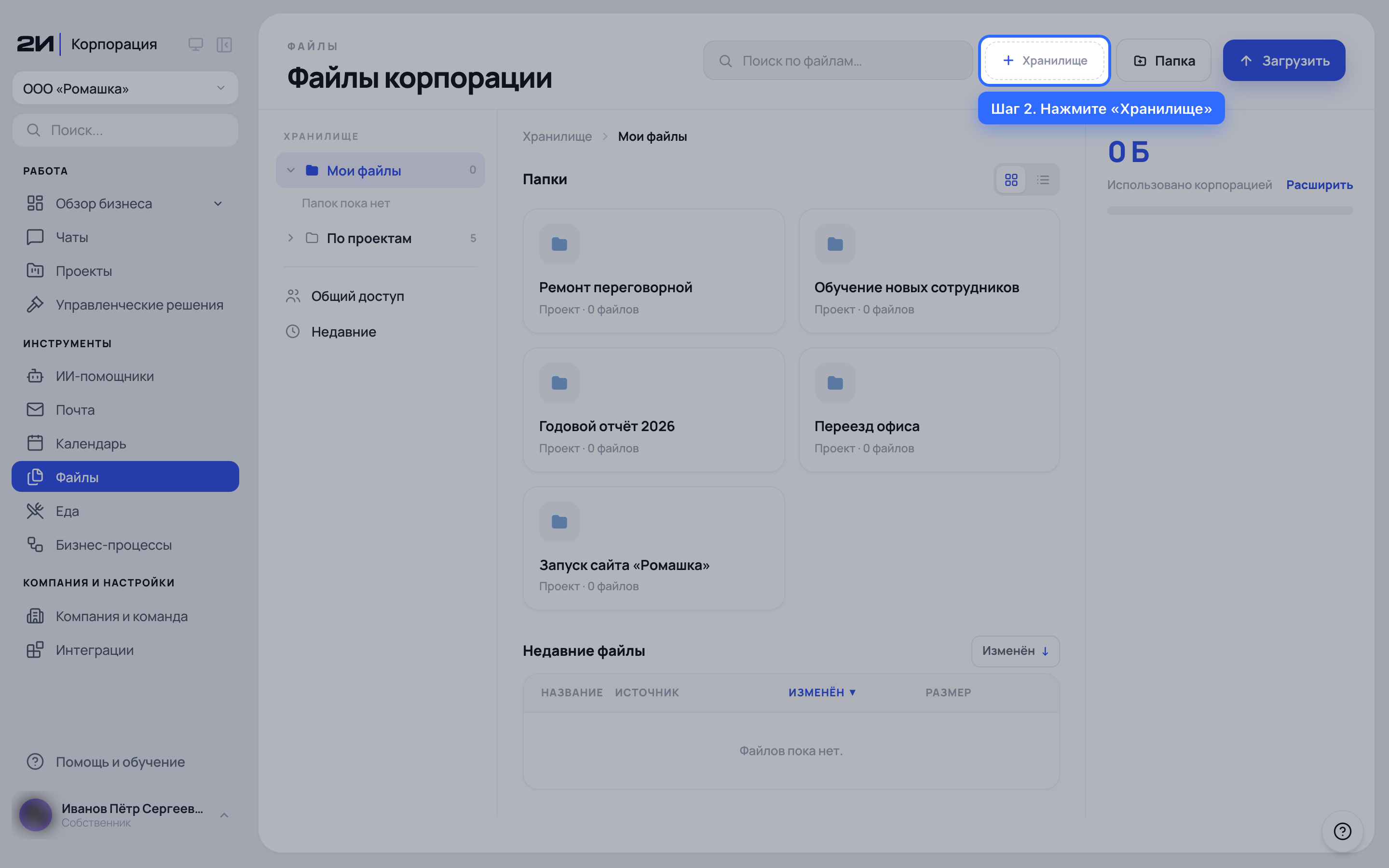Click folder icon on Ремонт переговорной card
This screenshot has width=1389, height=868.
(559, 244)
